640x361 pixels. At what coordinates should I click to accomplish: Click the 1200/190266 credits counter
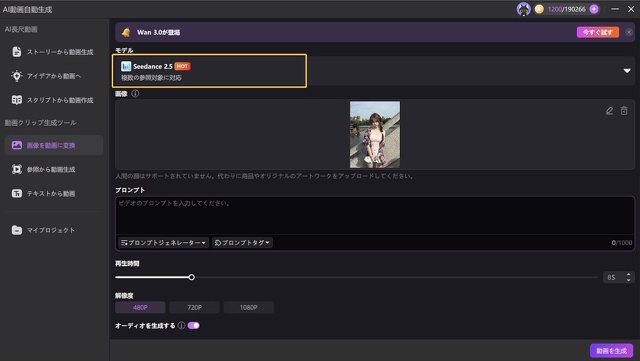(x=567, y=9)
